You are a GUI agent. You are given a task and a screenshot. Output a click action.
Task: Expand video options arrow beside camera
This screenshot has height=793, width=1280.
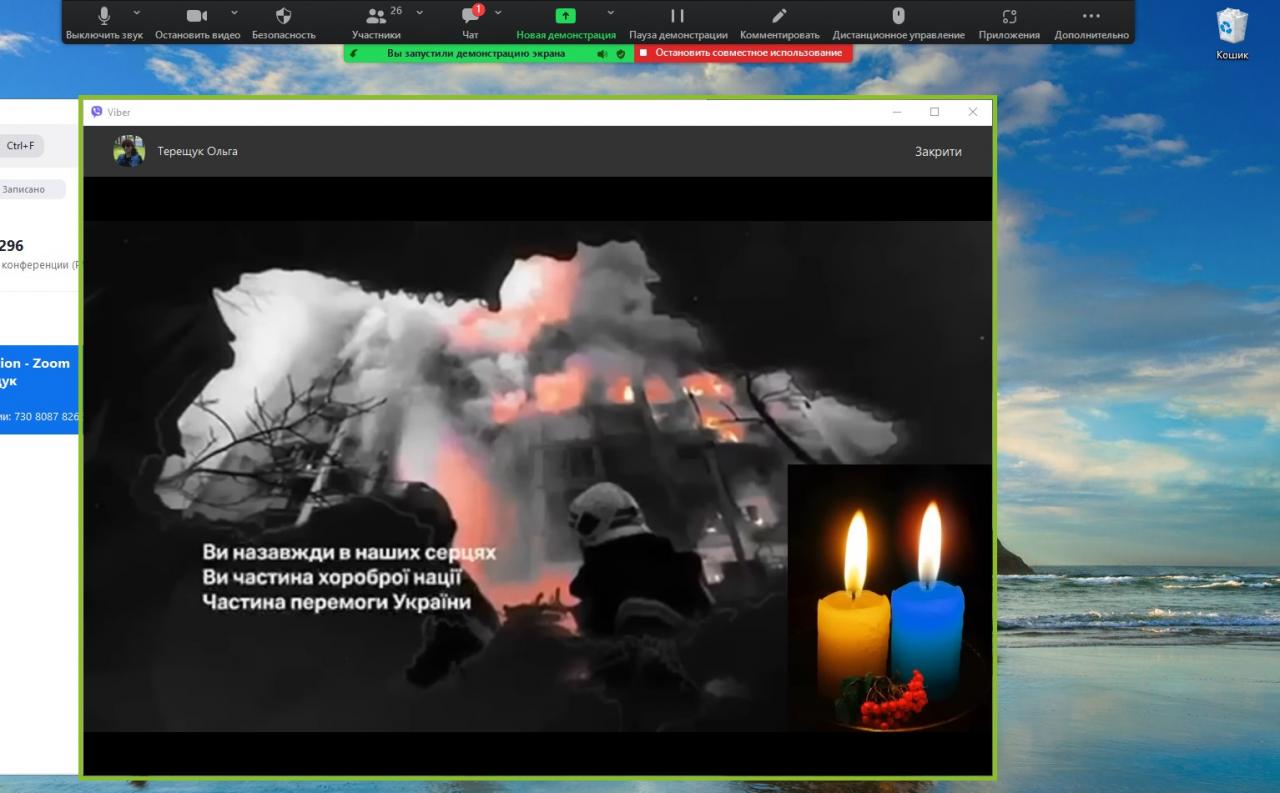point(234,13)
